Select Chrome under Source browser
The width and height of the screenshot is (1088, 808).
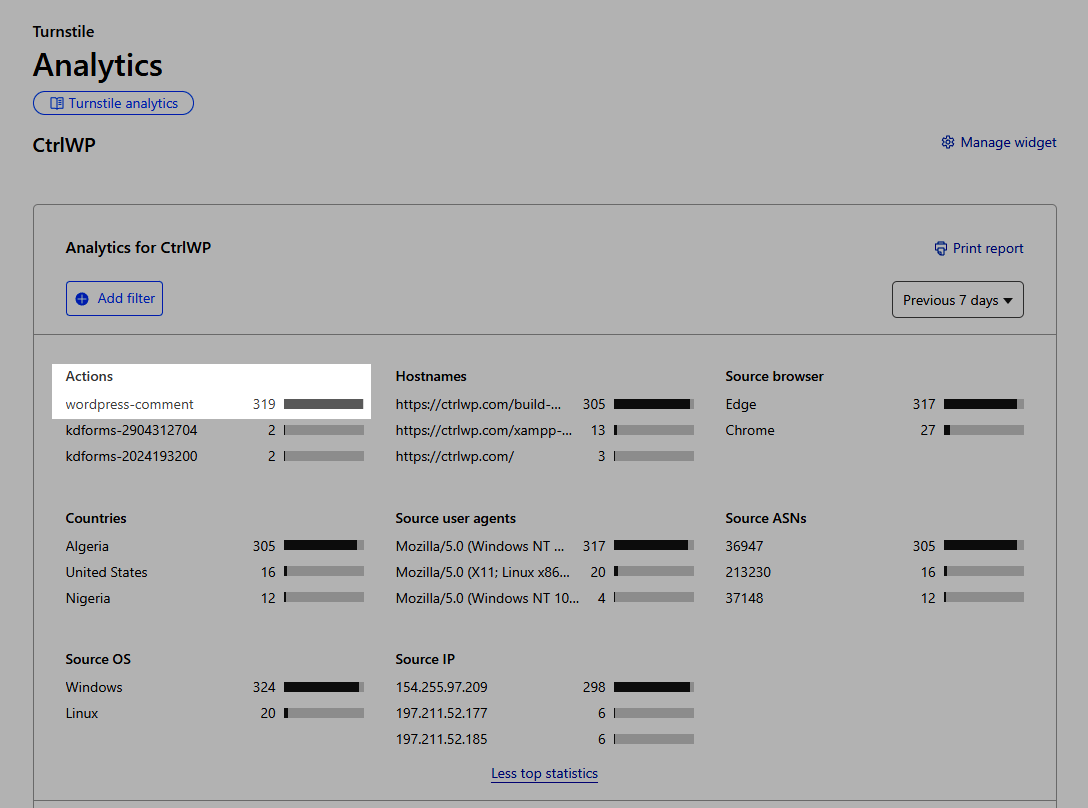point(750,430)
